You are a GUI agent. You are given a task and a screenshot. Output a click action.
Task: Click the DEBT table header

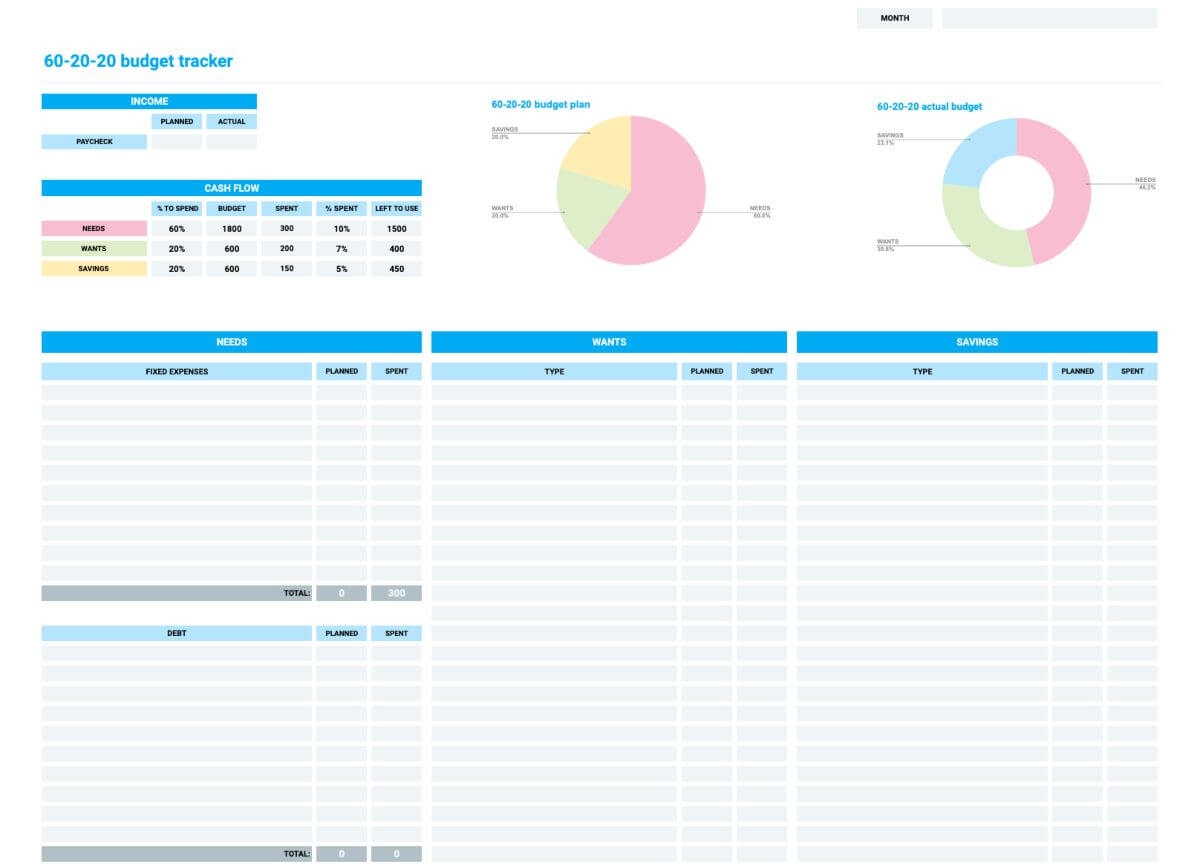pyautogui.click(x=177, y=632)
